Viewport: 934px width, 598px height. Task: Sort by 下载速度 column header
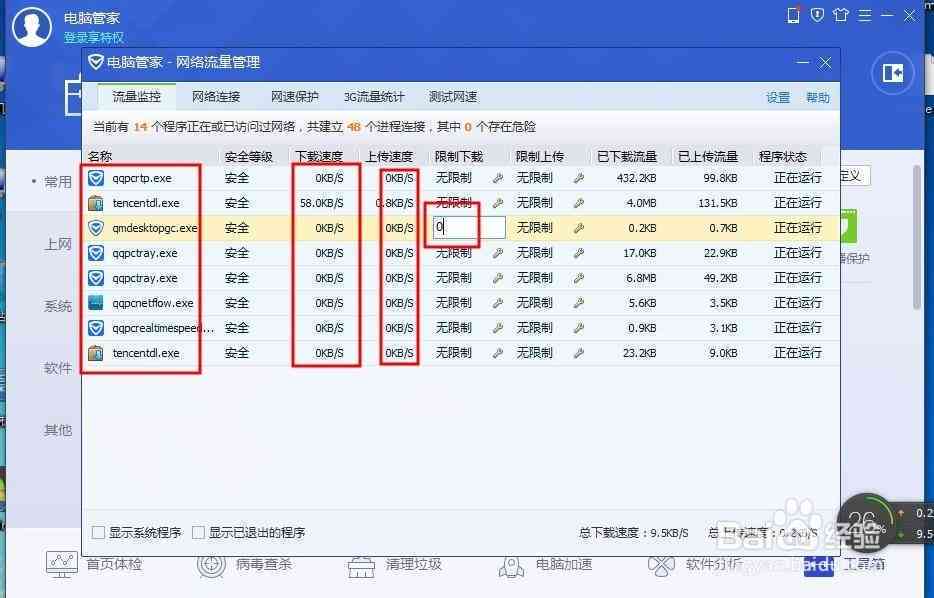pyautogui.click(x=319, y=157)
